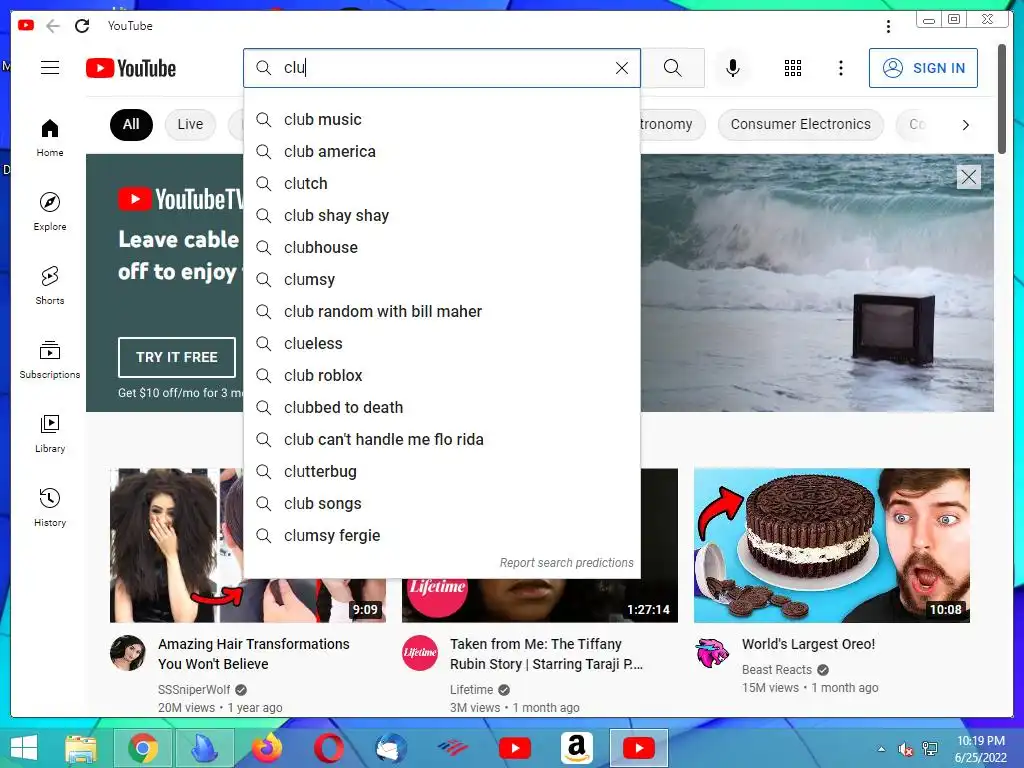Screen dimensions: 1024x768
Task: Pick the 'clumsy fergie' suggestion
Action: tap(441, 536)
